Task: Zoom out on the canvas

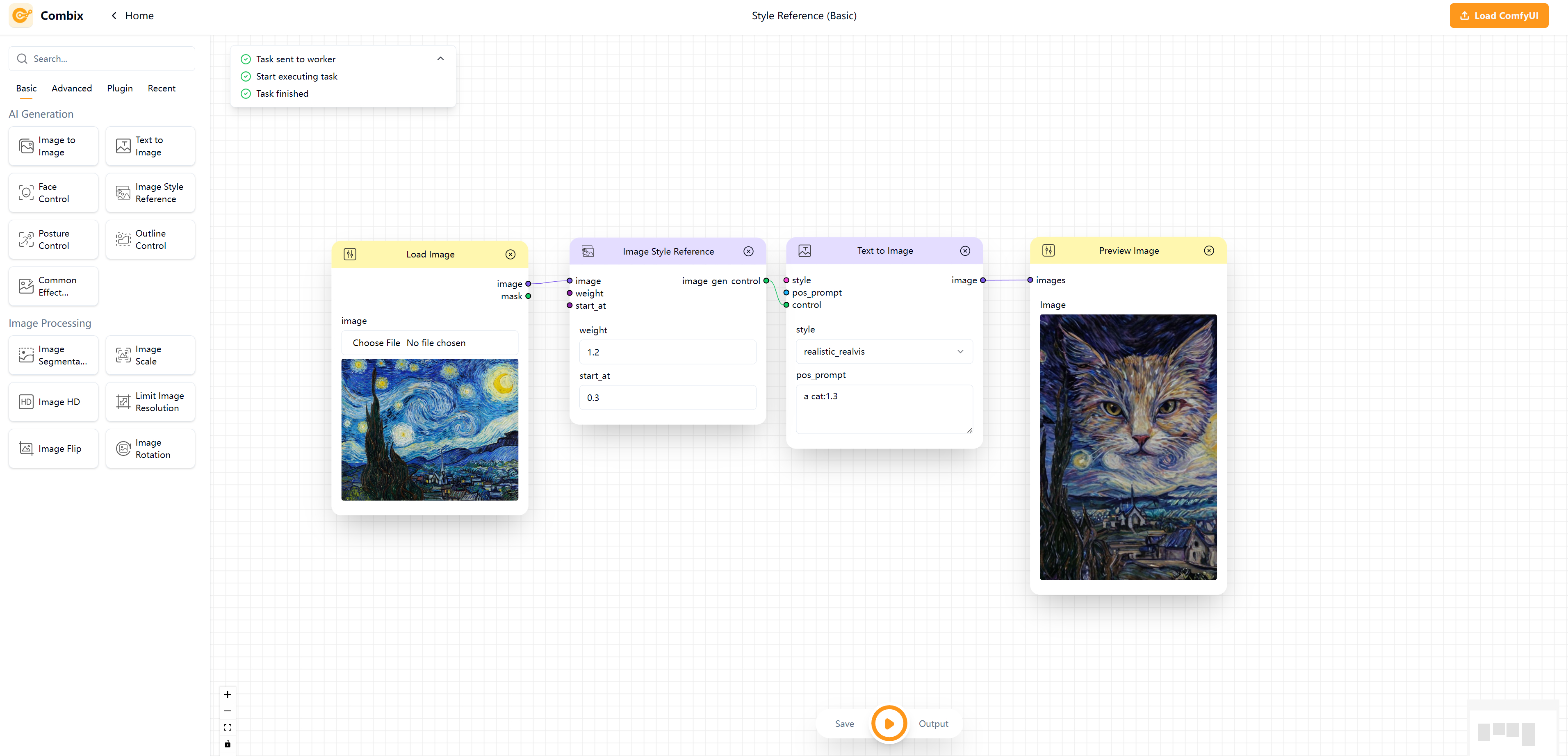Action: [228, 711]
